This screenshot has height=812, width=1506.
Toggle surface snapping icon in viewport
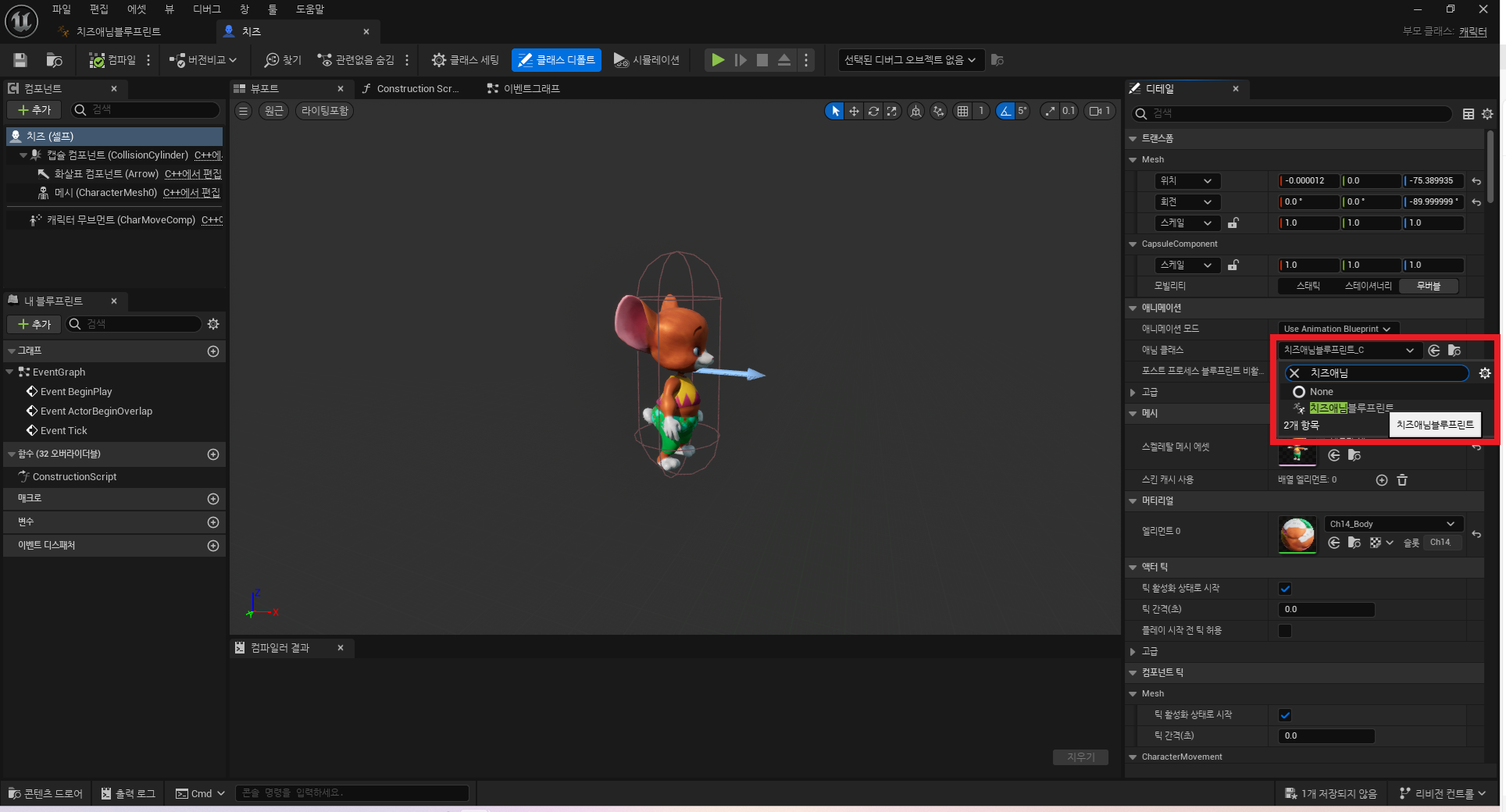click(x=939, y=111)
